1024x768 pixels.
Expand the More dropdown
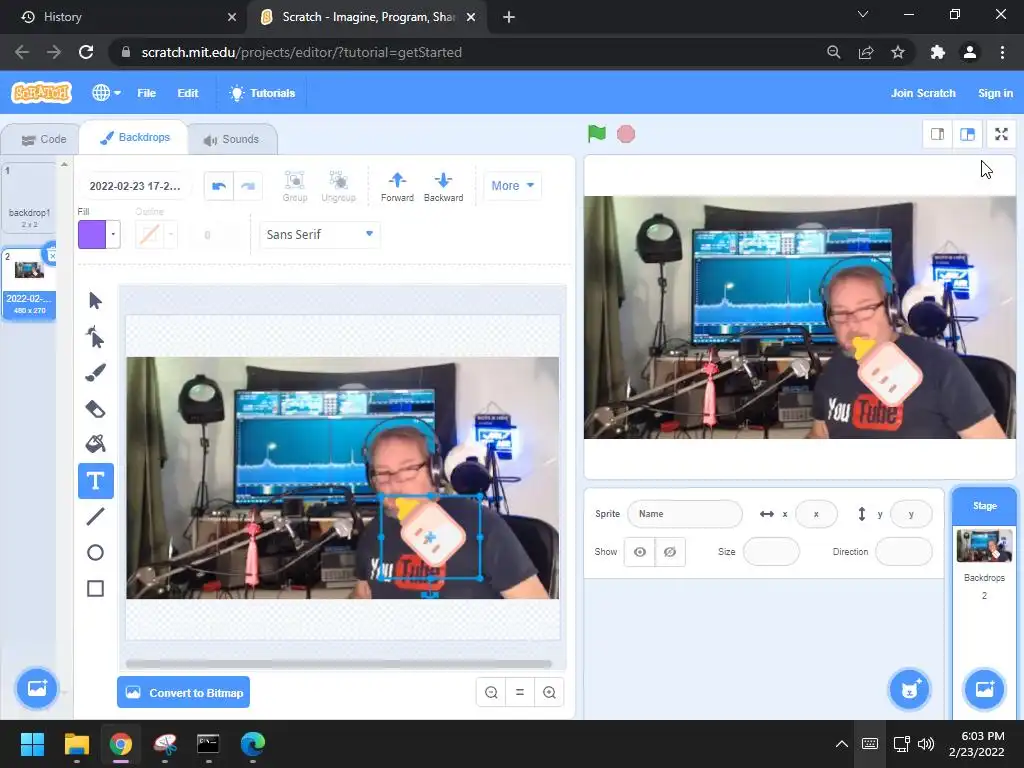click(x=513, y=185)
